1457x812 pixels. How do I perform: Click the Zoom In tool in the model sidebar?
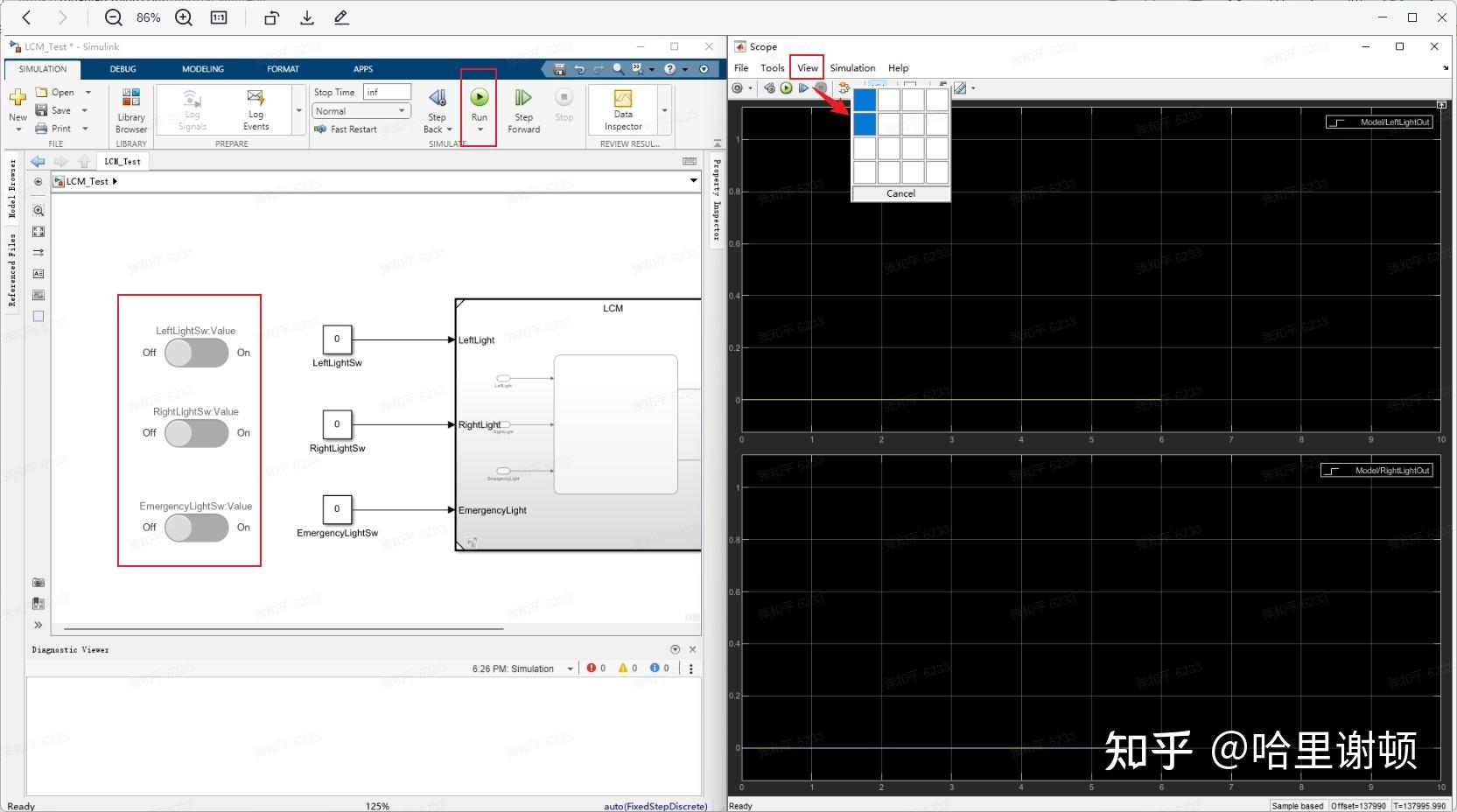coord(38,210)
